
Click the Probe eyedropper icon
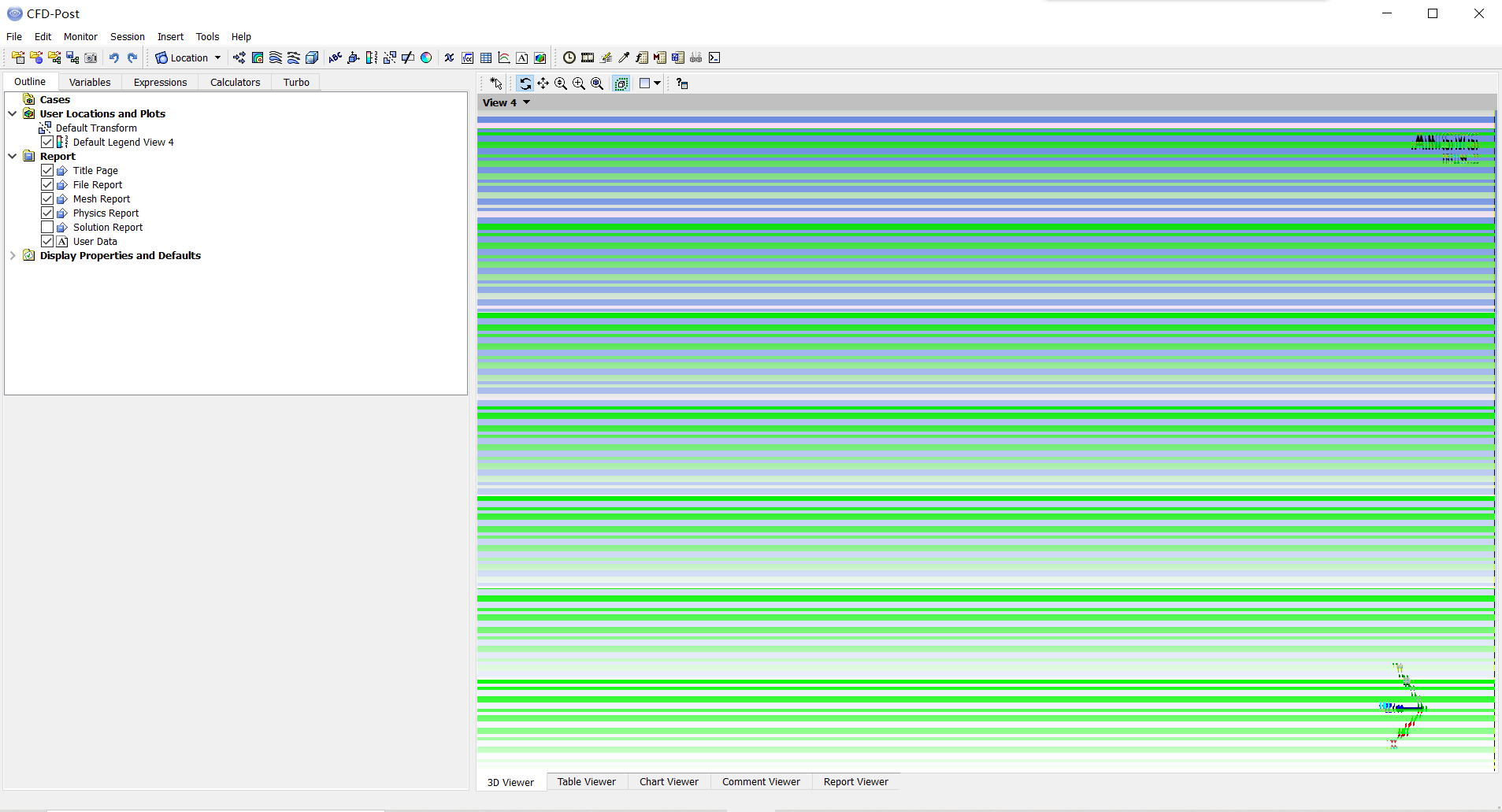pyautogui.click(x=624, y=57)
